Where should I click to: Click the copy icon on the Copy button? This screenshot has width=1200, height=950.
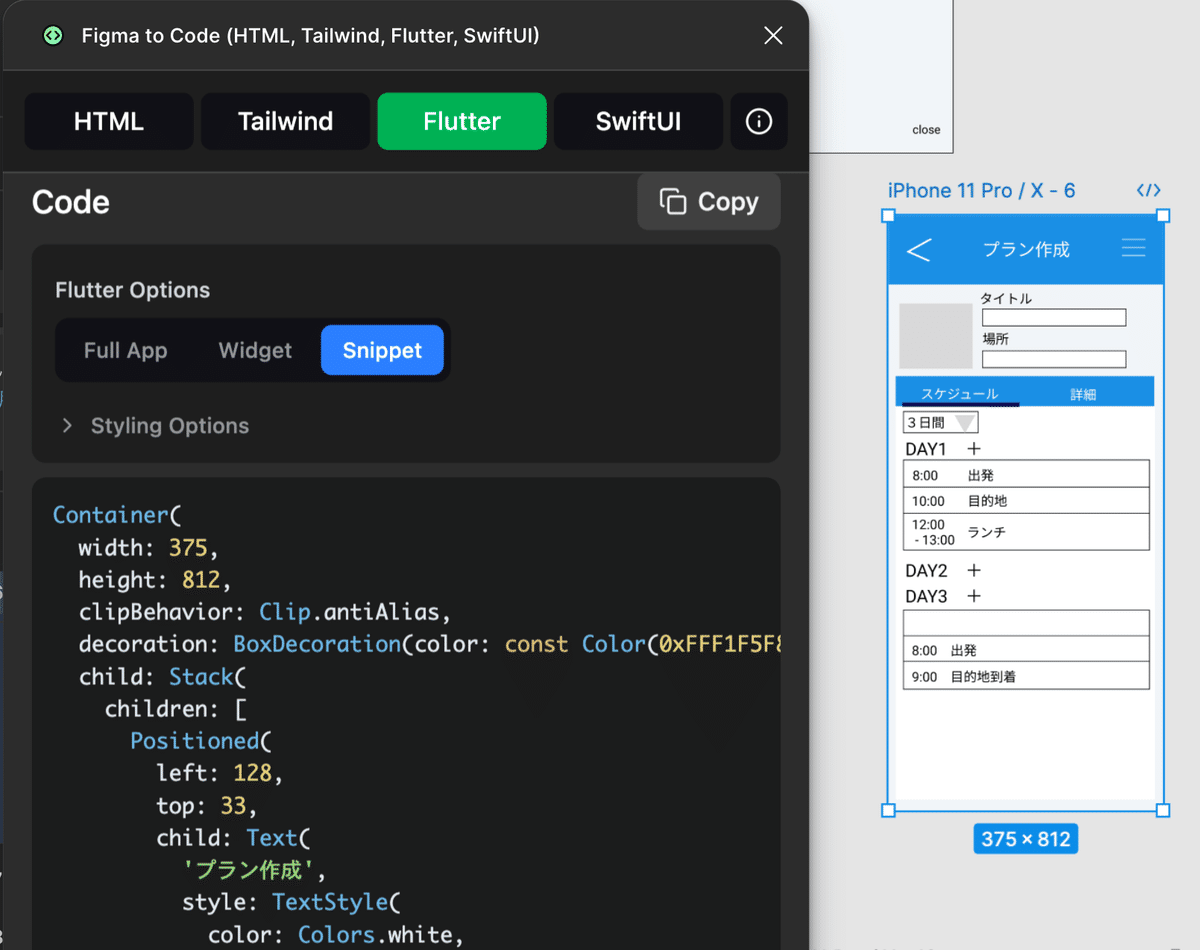tap(674, 201)
